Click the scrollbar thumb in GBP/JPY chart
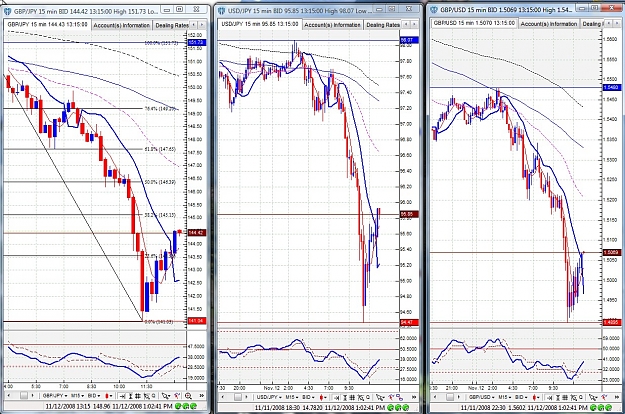Image resolution: width=625 pixels, height=414 pixels. click(24, 396)
